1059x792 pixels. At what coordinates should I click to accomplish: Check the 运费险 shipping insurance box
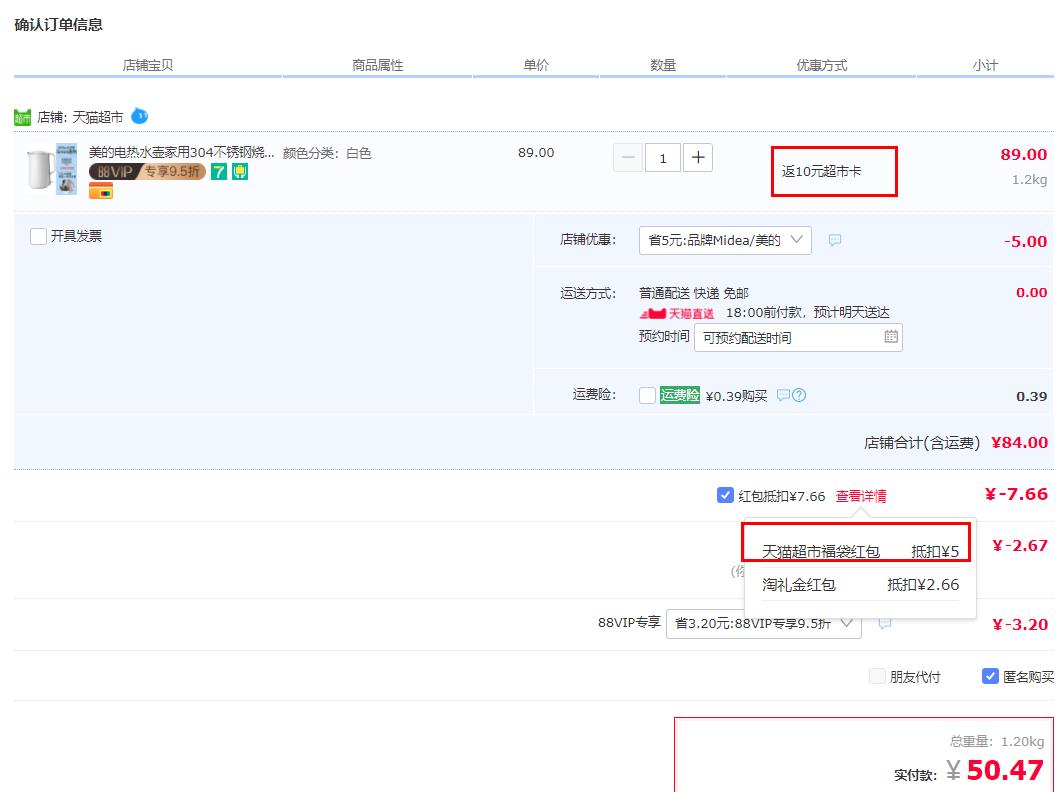pyautogui.click(x=647, y=395)
